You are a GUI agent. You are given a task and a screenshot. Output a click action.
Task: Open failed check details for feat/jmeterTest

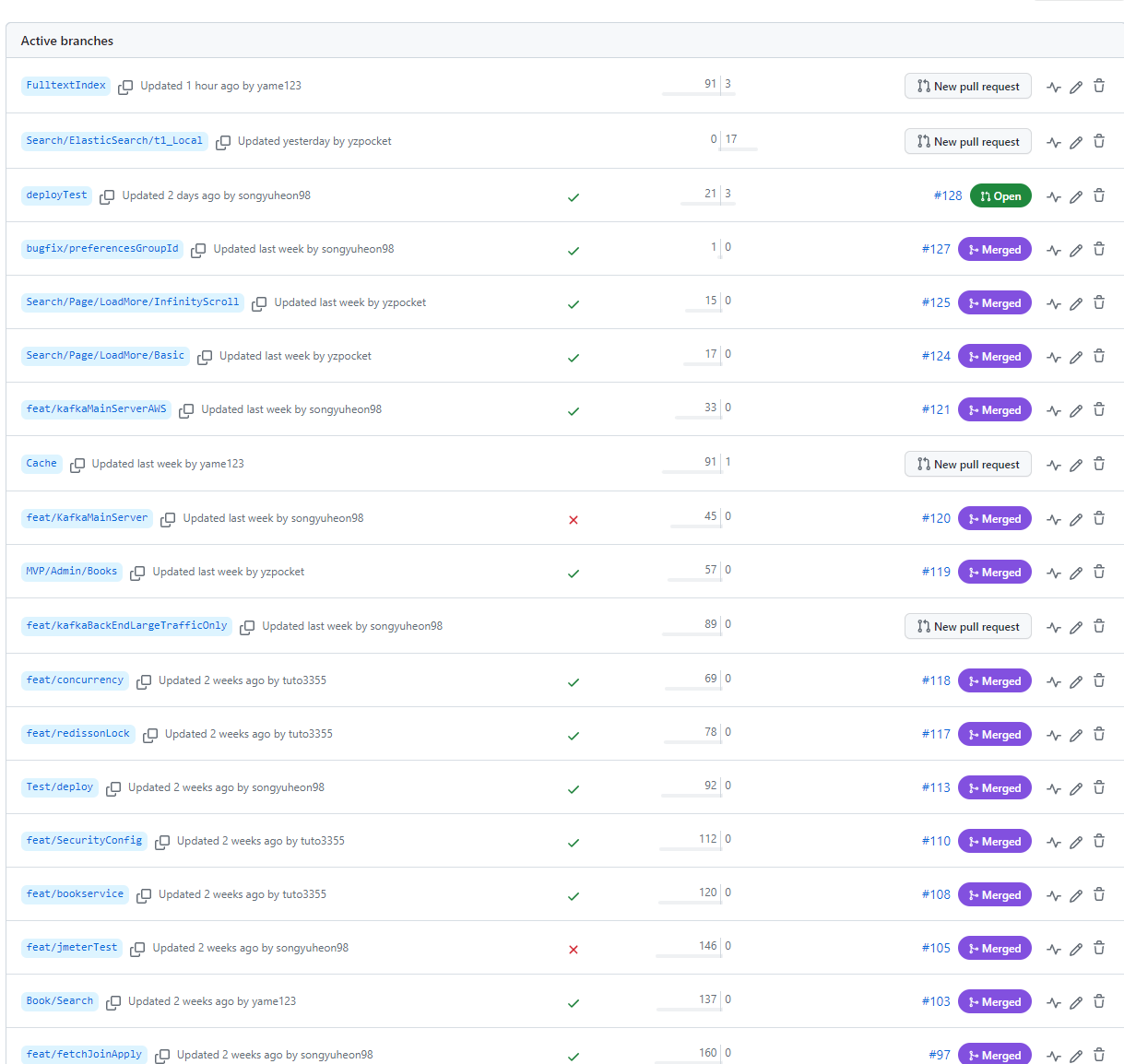coord(574,950)
